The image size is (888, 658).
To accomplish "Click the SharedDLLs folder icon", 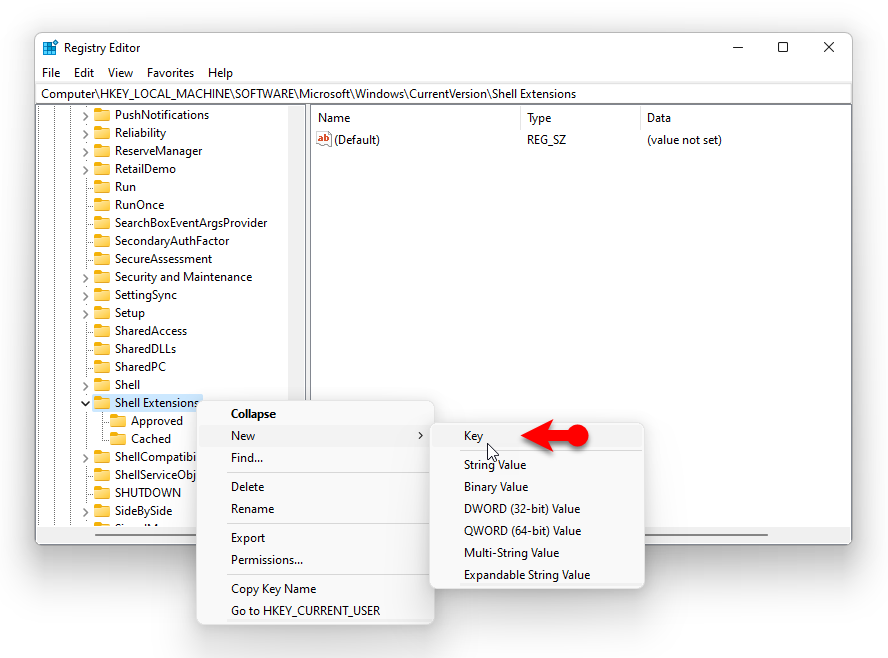I will pos(102,349).
